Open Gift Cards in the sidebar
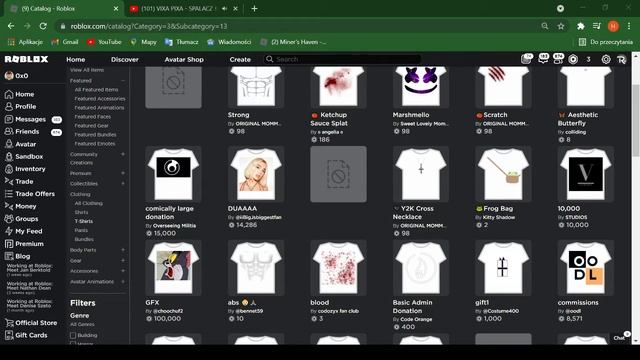Screen dimensions: 640x360 click(26, 335)
